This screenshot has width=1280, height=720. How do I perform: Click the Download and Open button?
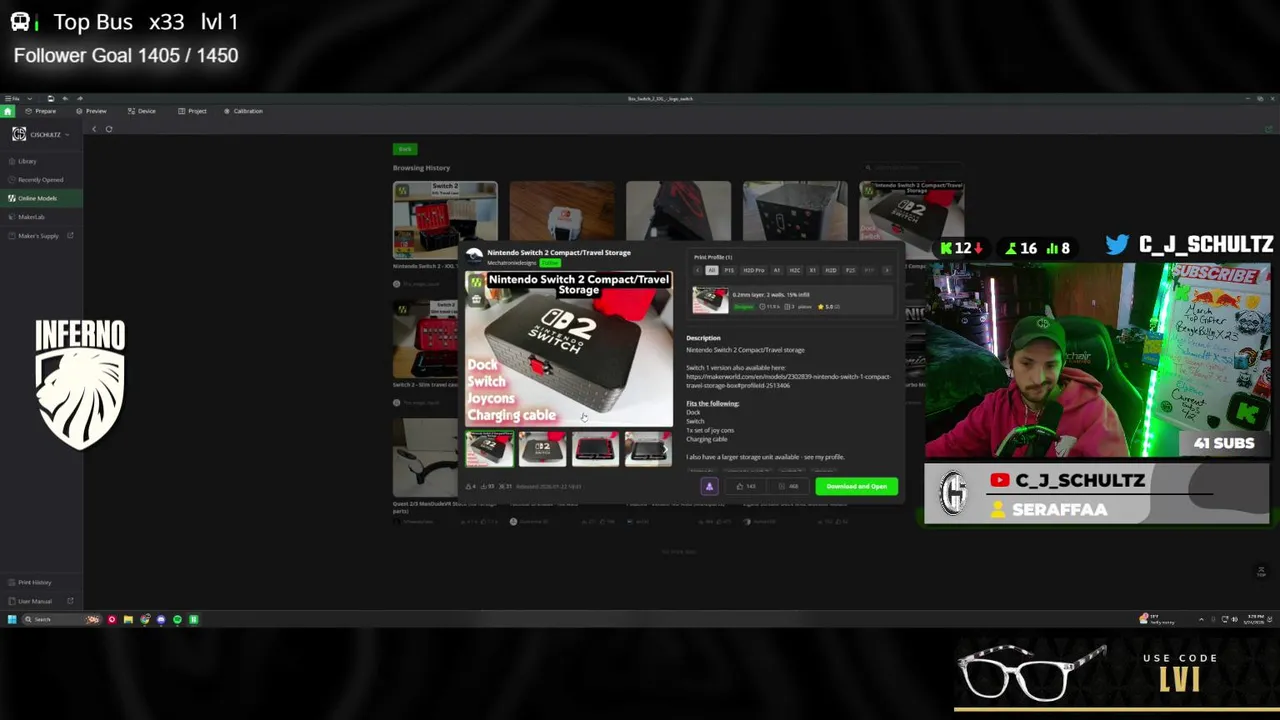pyautogui.click(x=856, y=487)
